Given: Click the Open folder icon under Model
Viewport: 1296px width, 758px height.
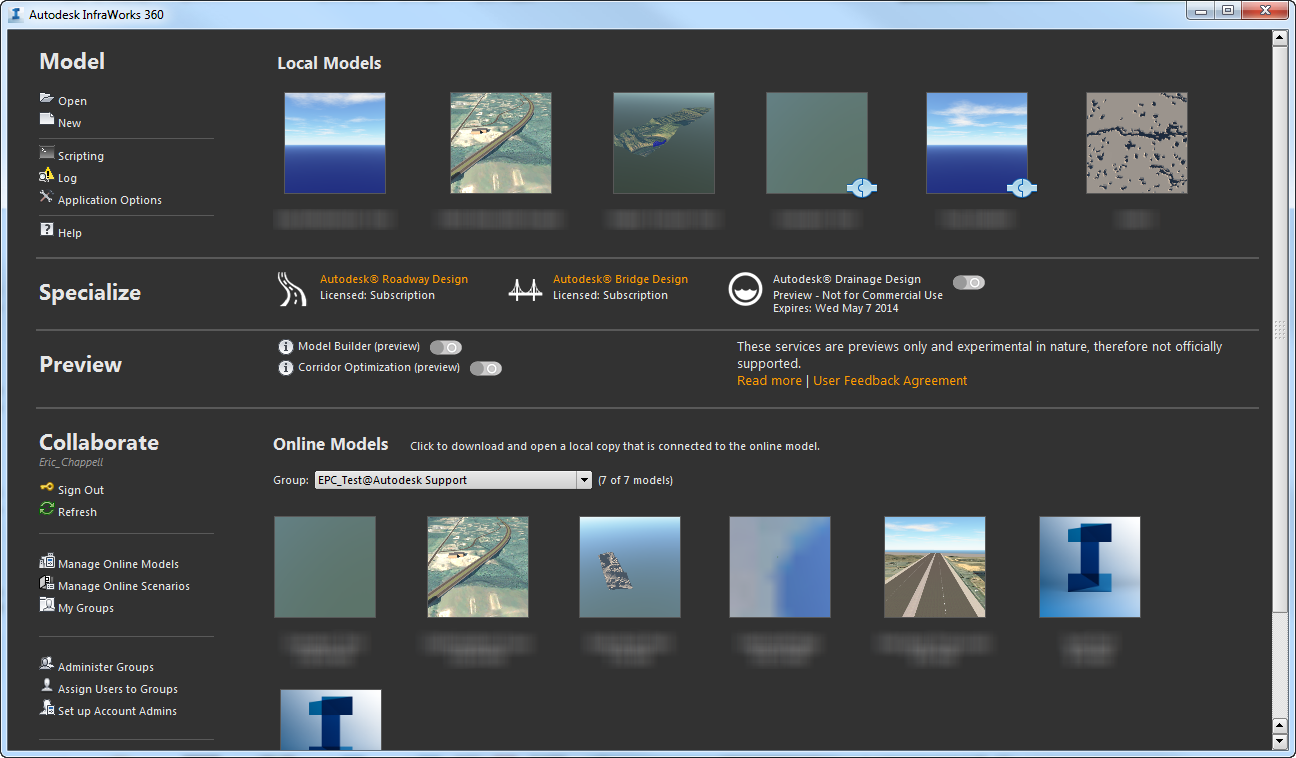Looking at the screenshot, I should (46, 99).
